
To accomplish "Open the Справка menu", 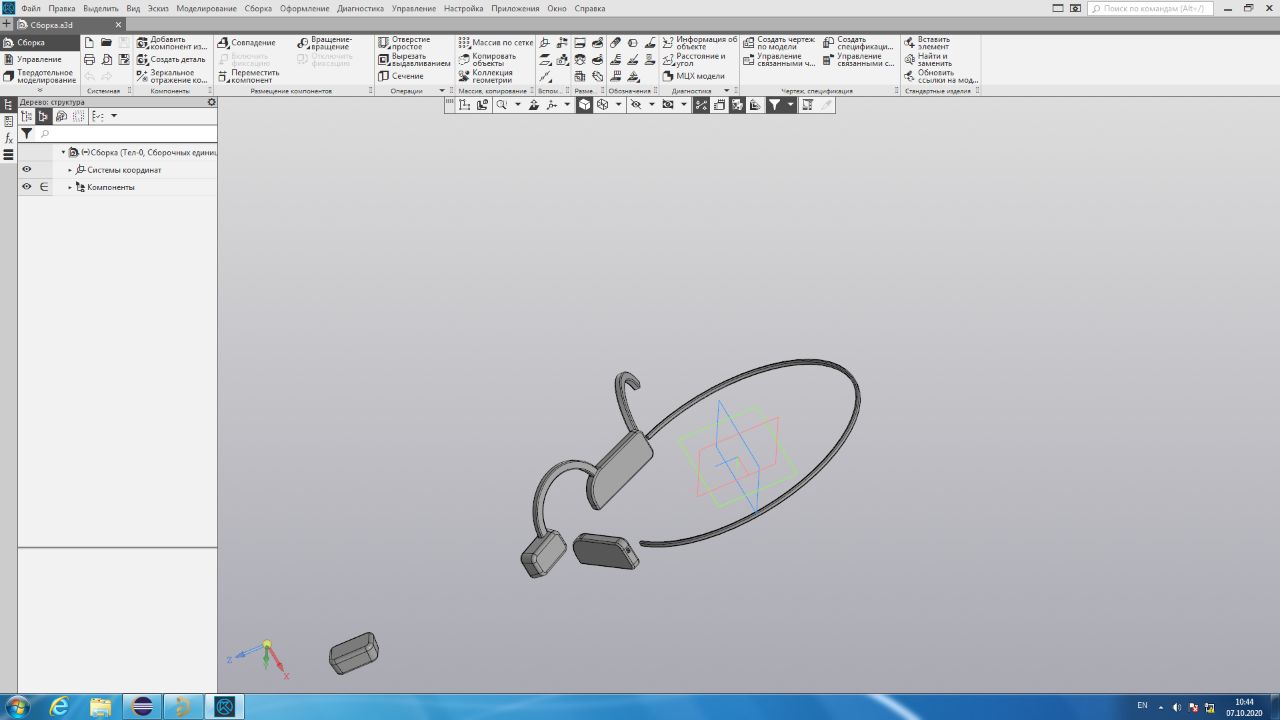I will click(590, 8).
